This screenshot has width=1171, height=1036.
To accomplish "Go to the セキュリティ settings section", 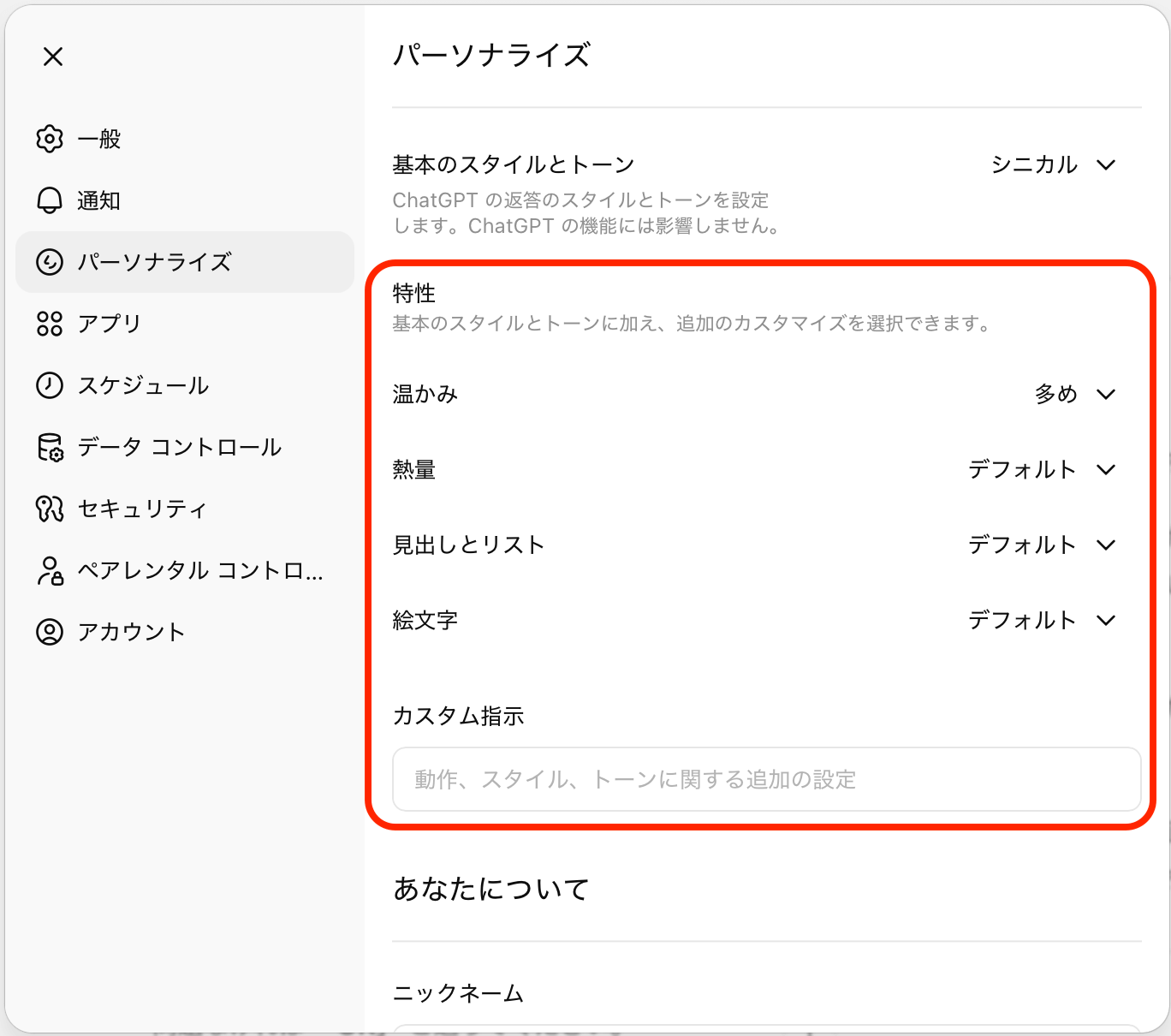I will tap(142, 509).
